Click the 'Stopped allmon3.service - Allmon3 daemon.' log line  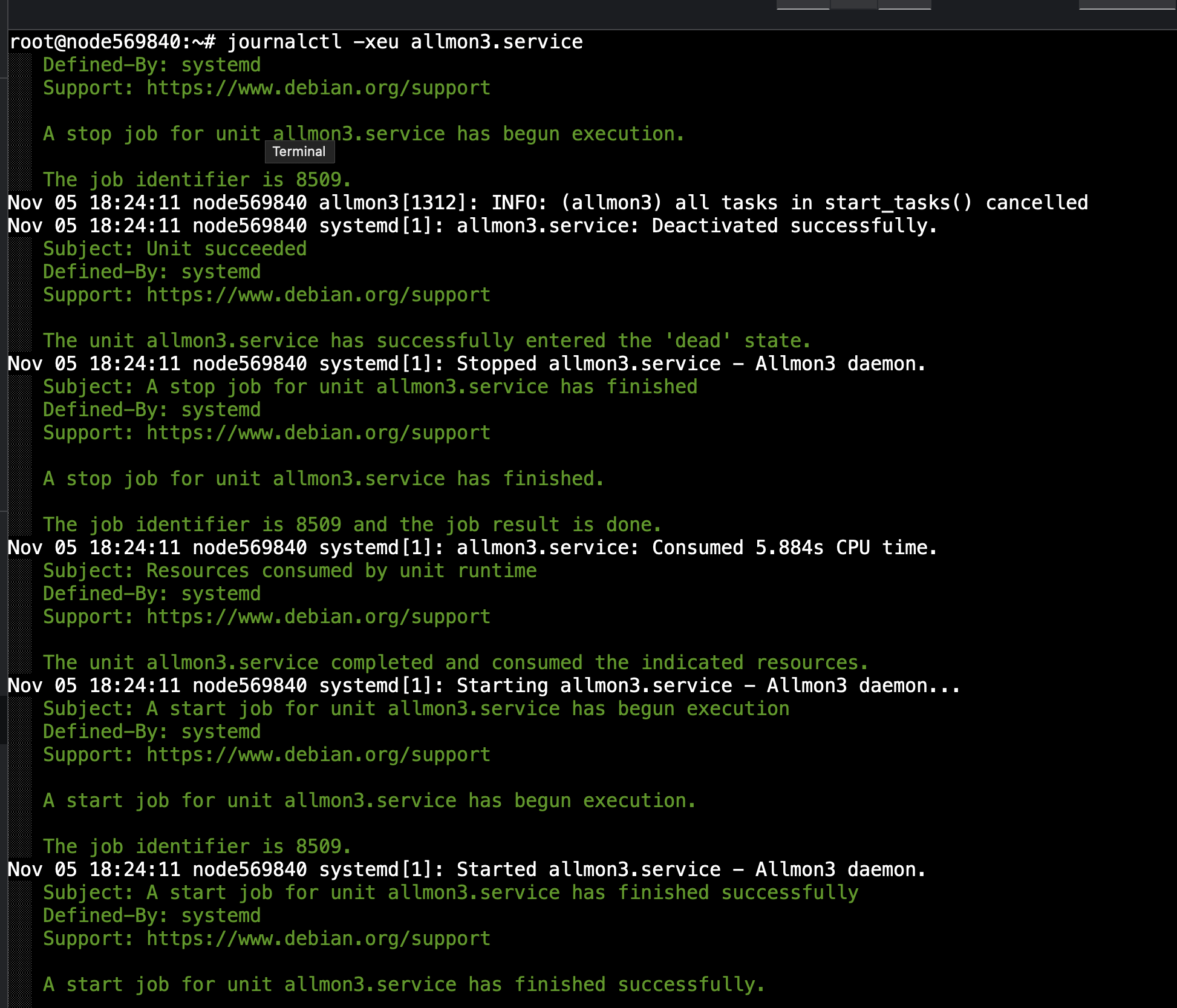click(467, 364)
